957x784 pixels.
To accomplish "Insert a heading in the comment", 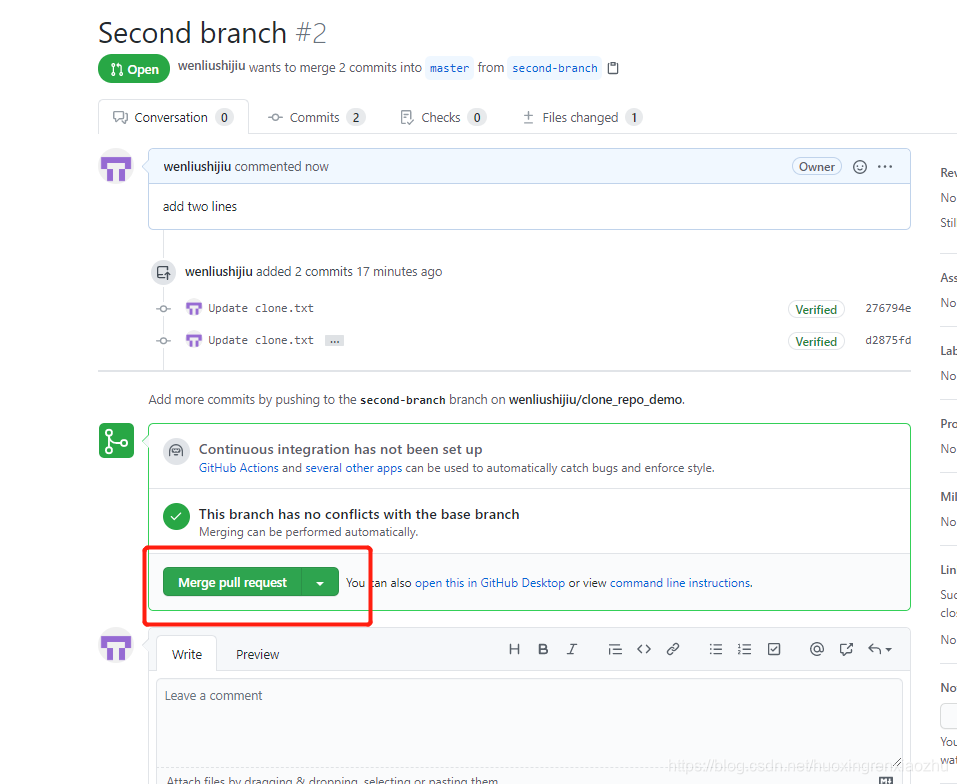I will 514,649.
